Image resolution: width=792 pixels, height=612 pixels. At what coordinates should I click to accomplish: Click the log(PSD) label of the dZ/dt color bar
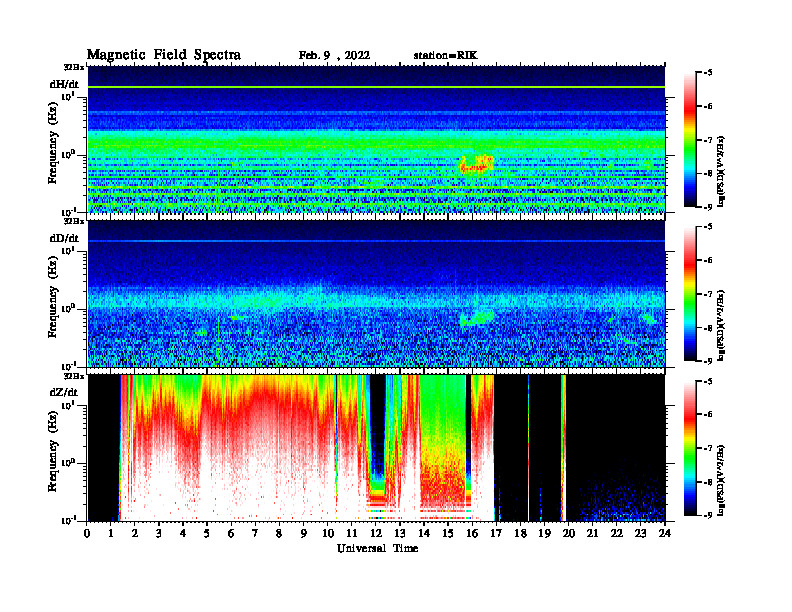[721, 479]
